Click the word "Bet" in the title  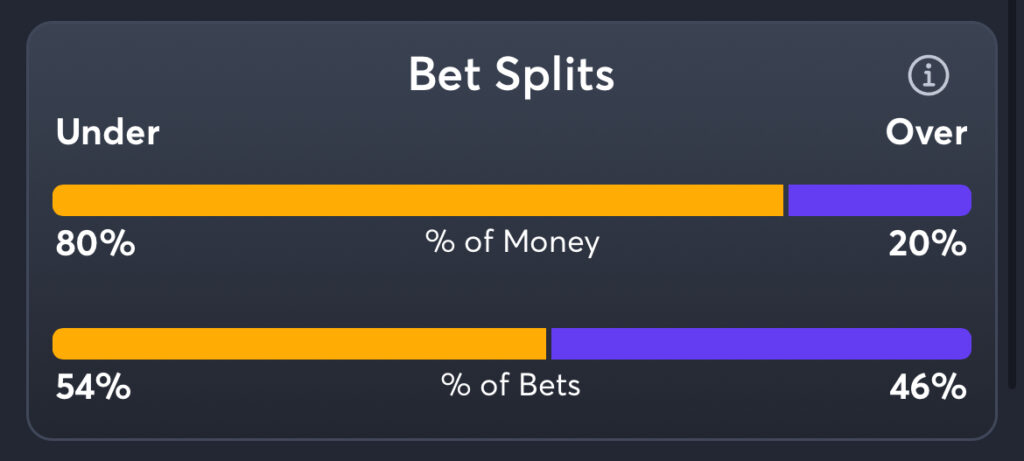tap(442, 75)
